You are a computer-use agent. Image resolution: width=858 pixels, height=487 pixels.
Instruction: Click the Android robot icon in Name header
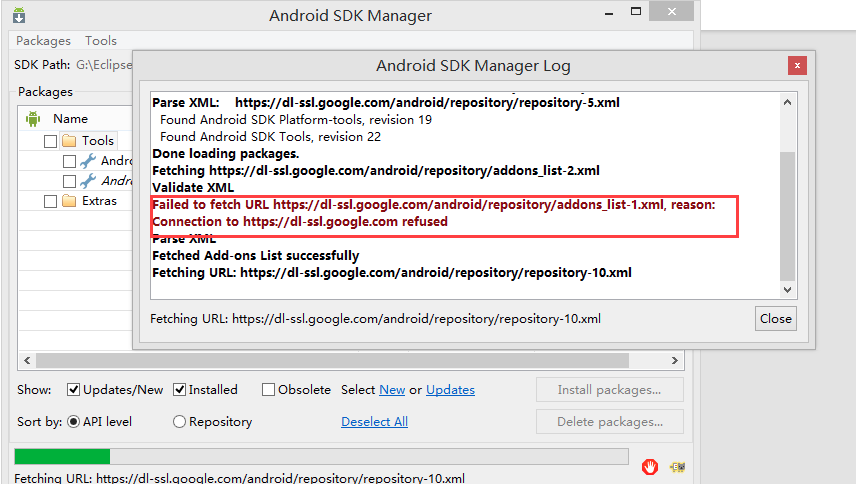33,119
